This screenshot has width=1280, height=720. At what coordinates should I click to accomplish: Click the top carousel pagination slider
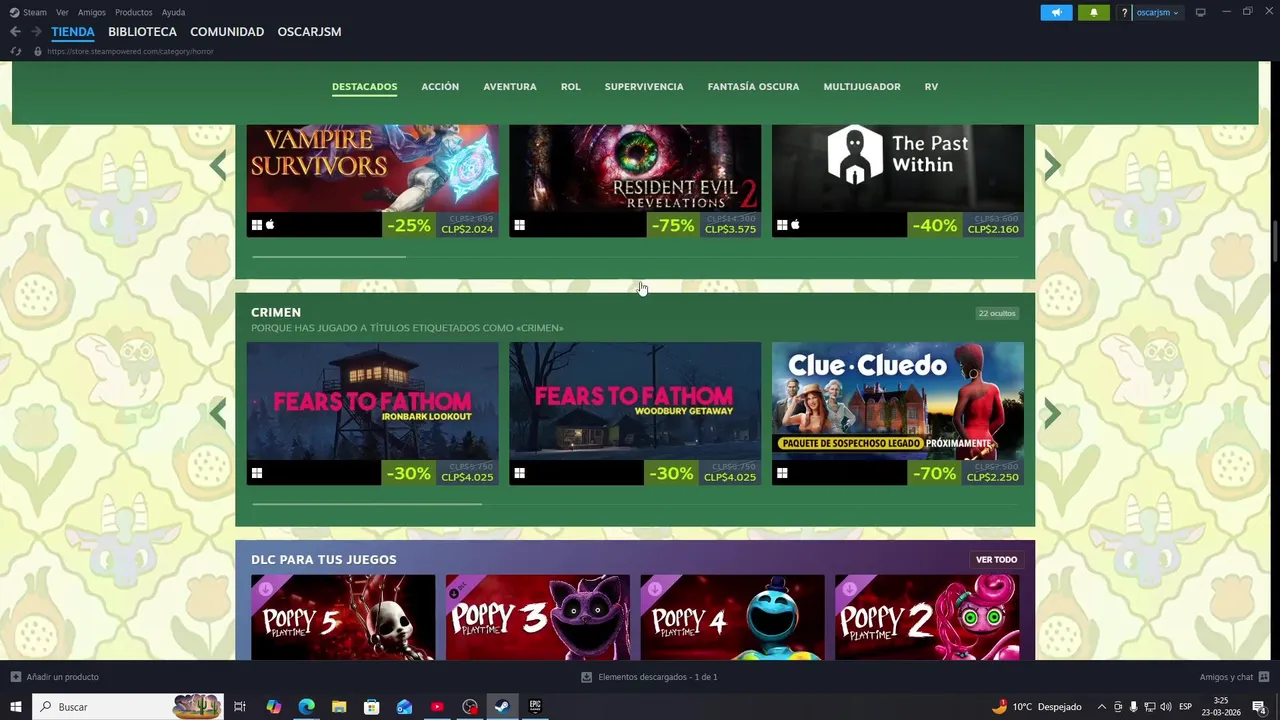tap(329, 257)
